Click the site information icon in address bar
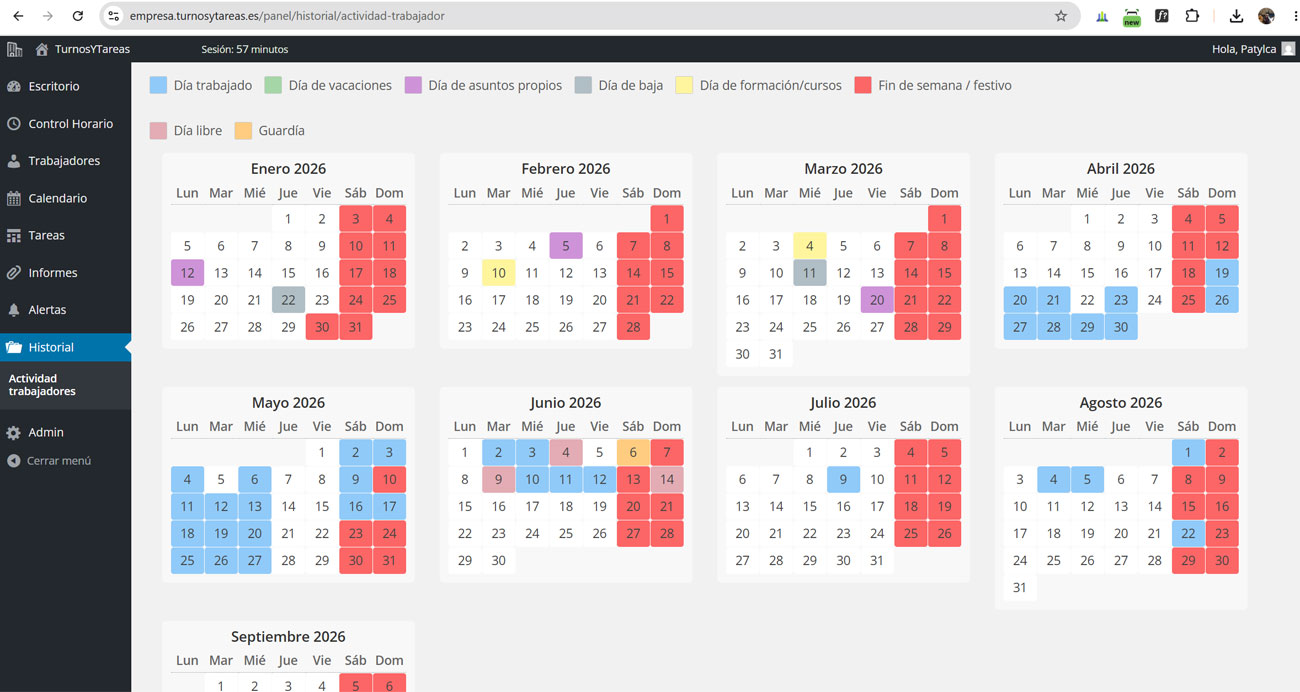1300x692 pixels. click(113, 16)
